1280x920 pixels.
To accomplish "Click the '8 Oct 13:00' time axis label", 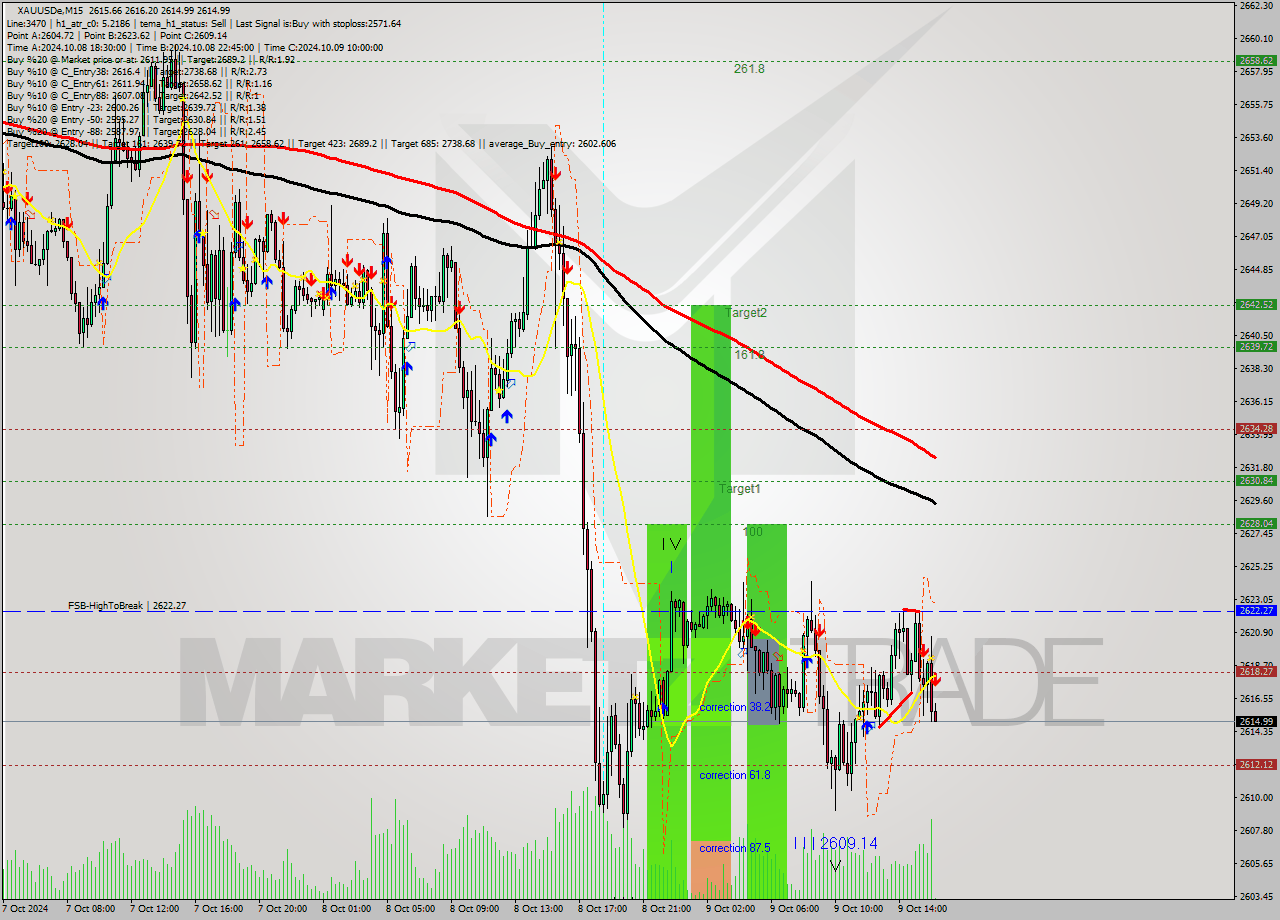I will tap(539, 909).
